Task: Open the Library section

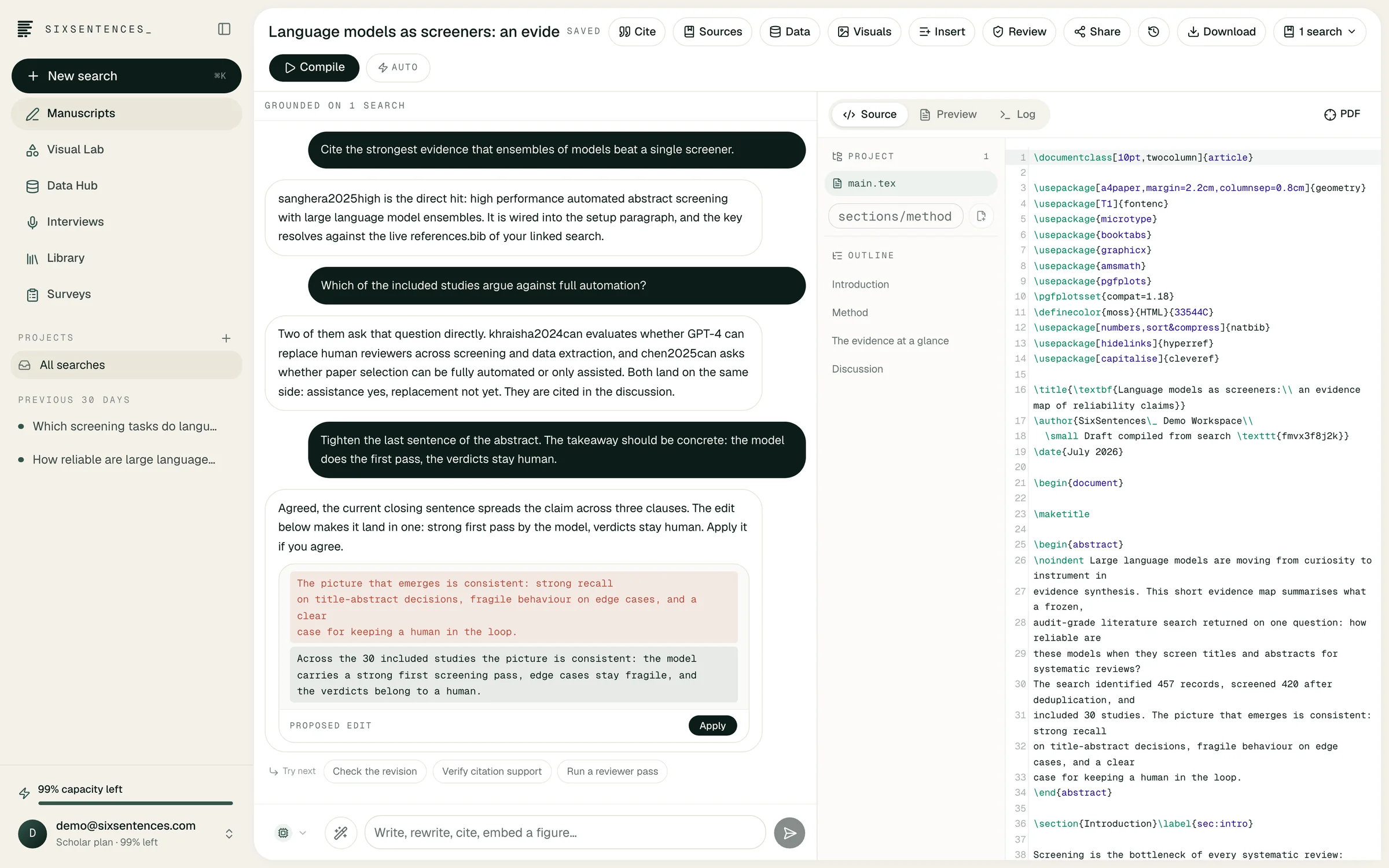Action: click(126, 258)
